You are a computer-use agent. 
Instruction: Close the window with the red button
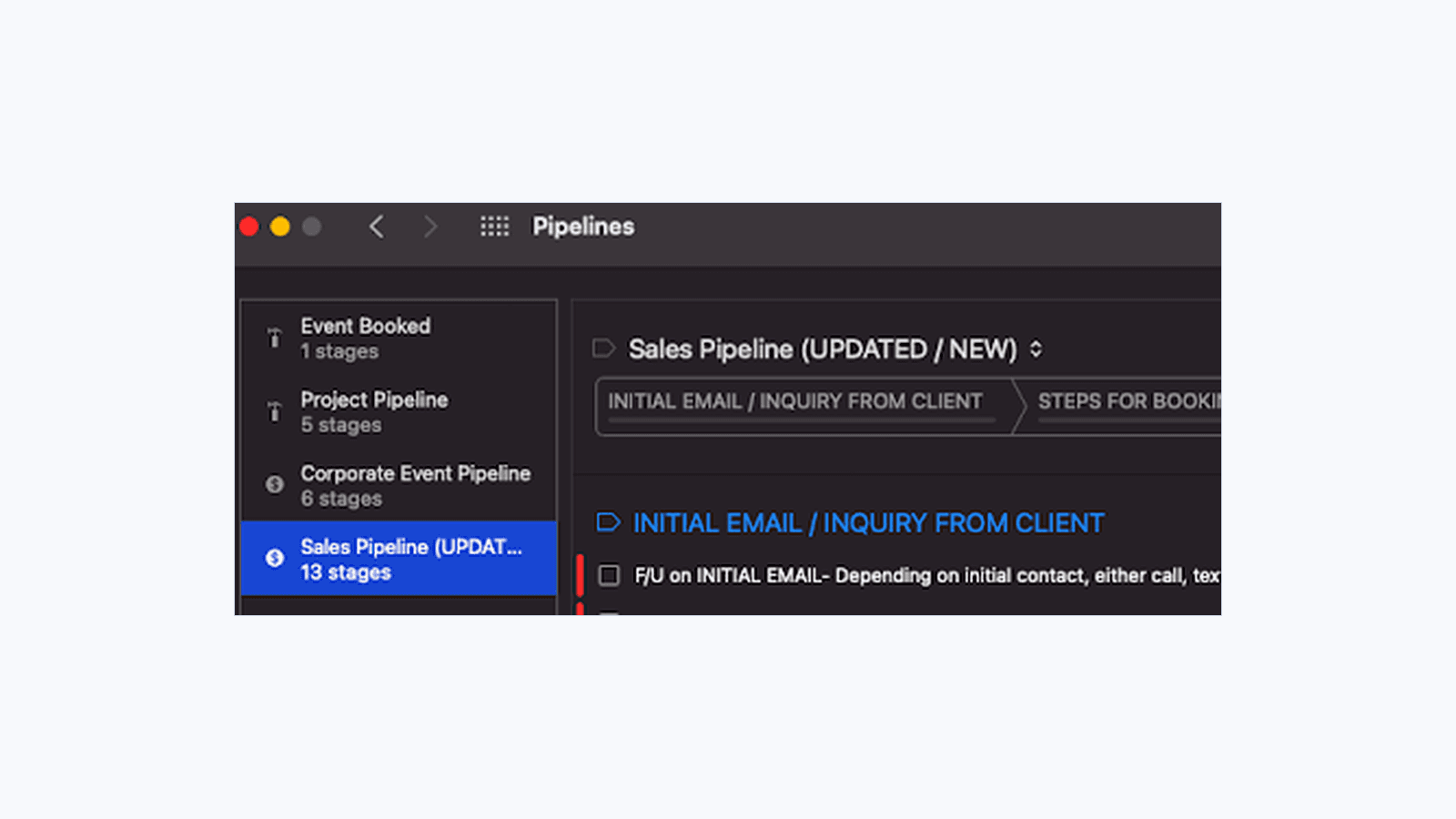[249, 227]
